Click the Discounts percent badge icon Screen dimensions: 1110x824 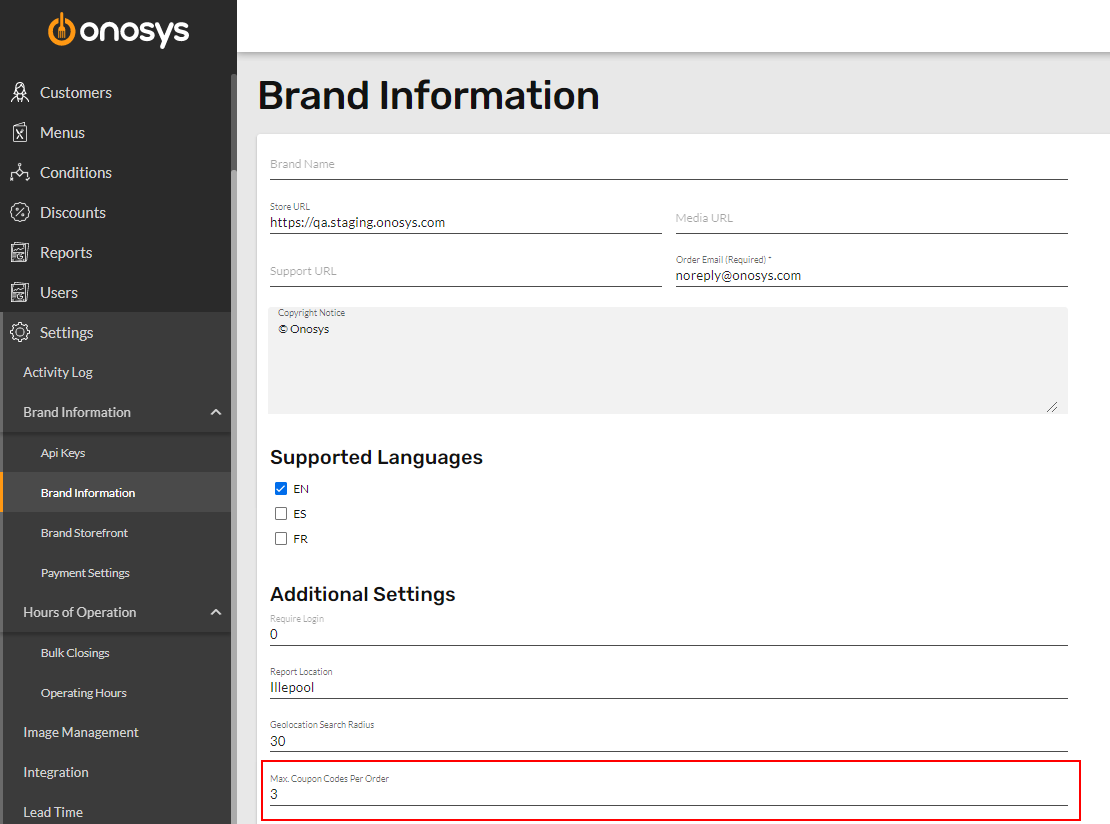tap(20, 212)
